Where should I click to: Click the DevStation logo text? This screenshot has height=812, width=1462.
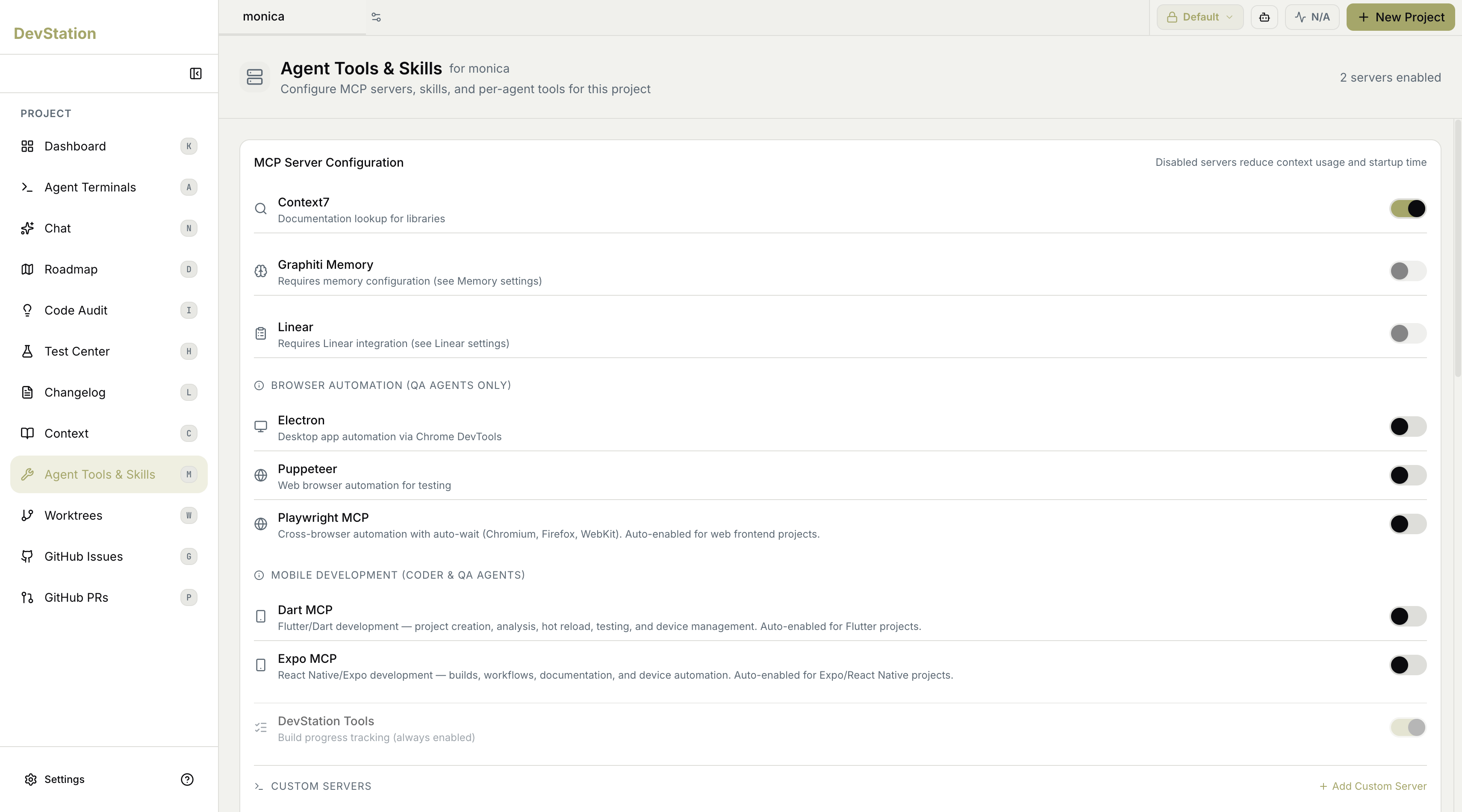point(55,33)
